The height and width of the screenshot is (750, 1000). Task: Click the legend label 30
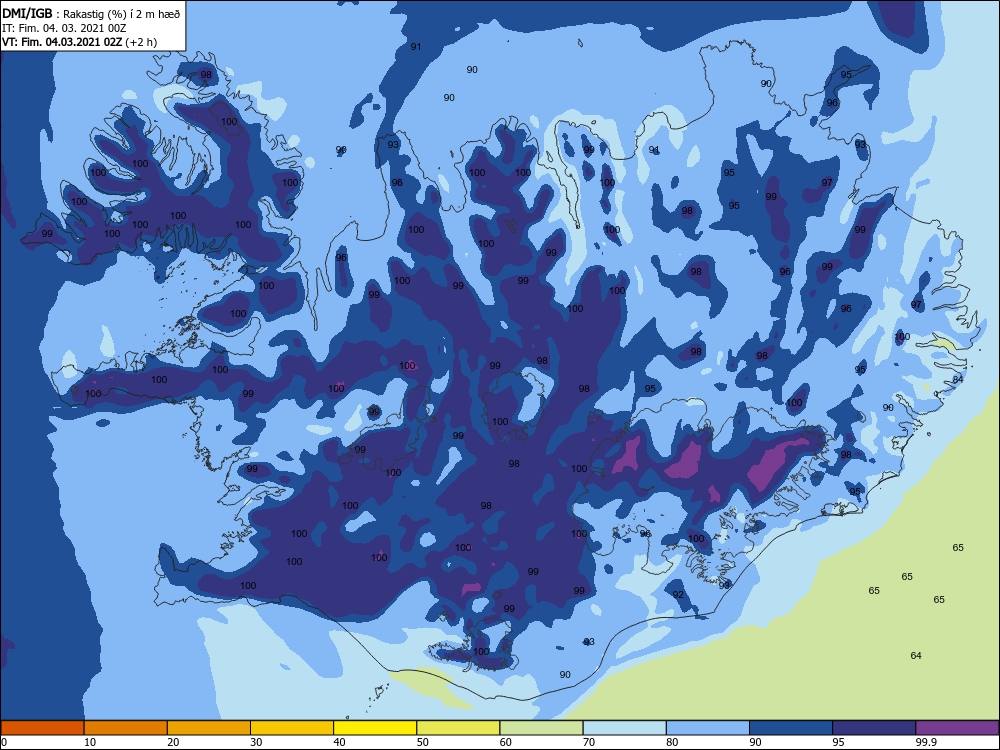pos(256,742)
